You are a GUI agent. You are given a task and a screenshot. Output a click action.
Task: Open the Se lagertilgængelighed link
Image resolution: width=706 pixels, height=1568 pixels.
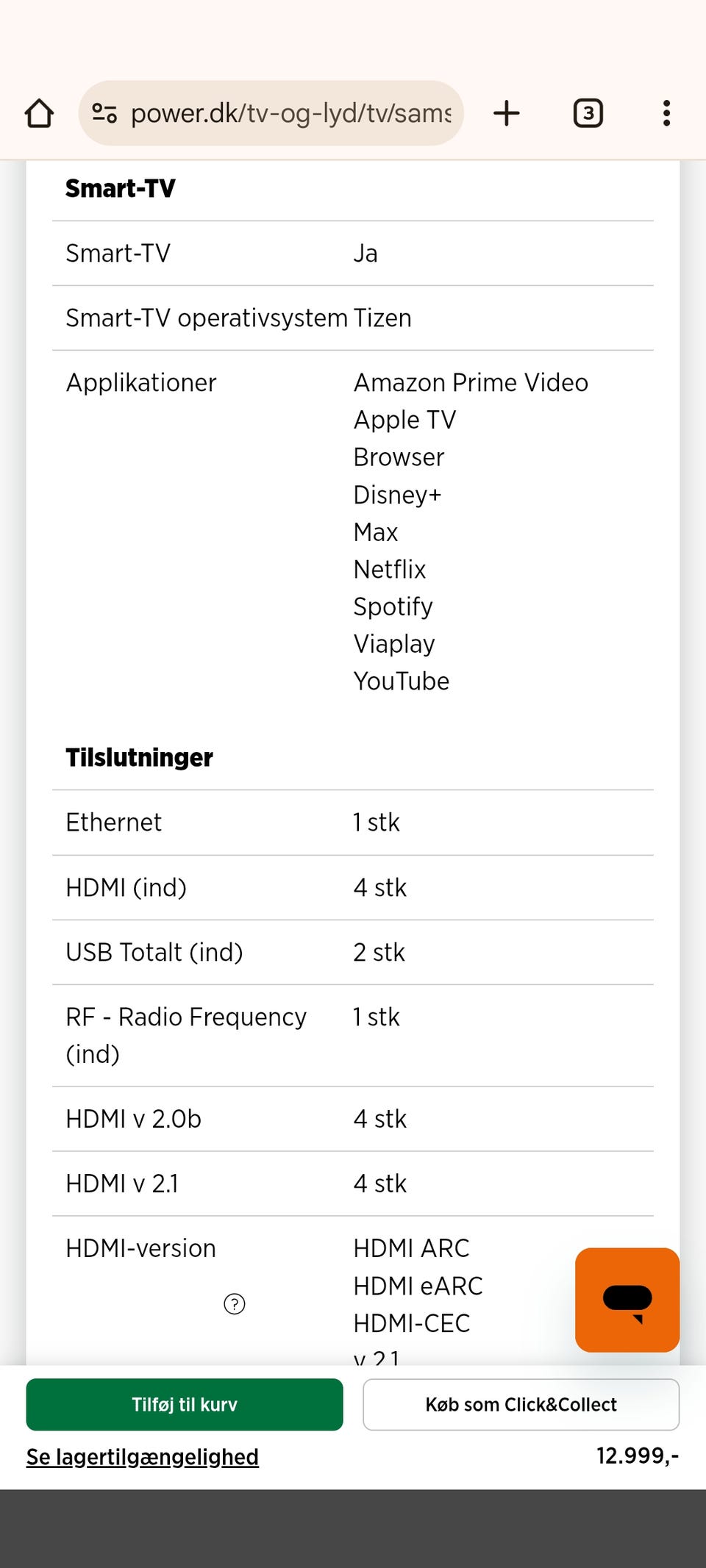(143, 1457)
